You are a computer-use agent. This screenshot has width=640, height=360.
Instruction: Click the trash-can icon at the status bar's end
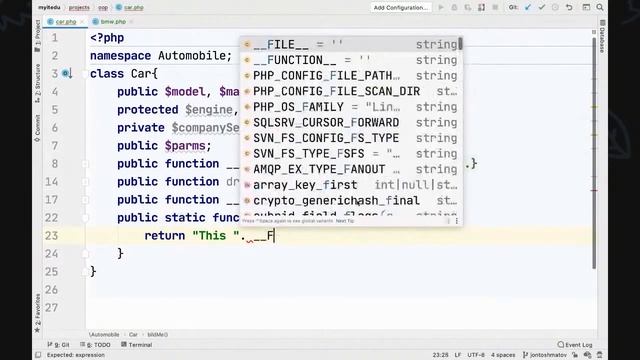point(600,355)
